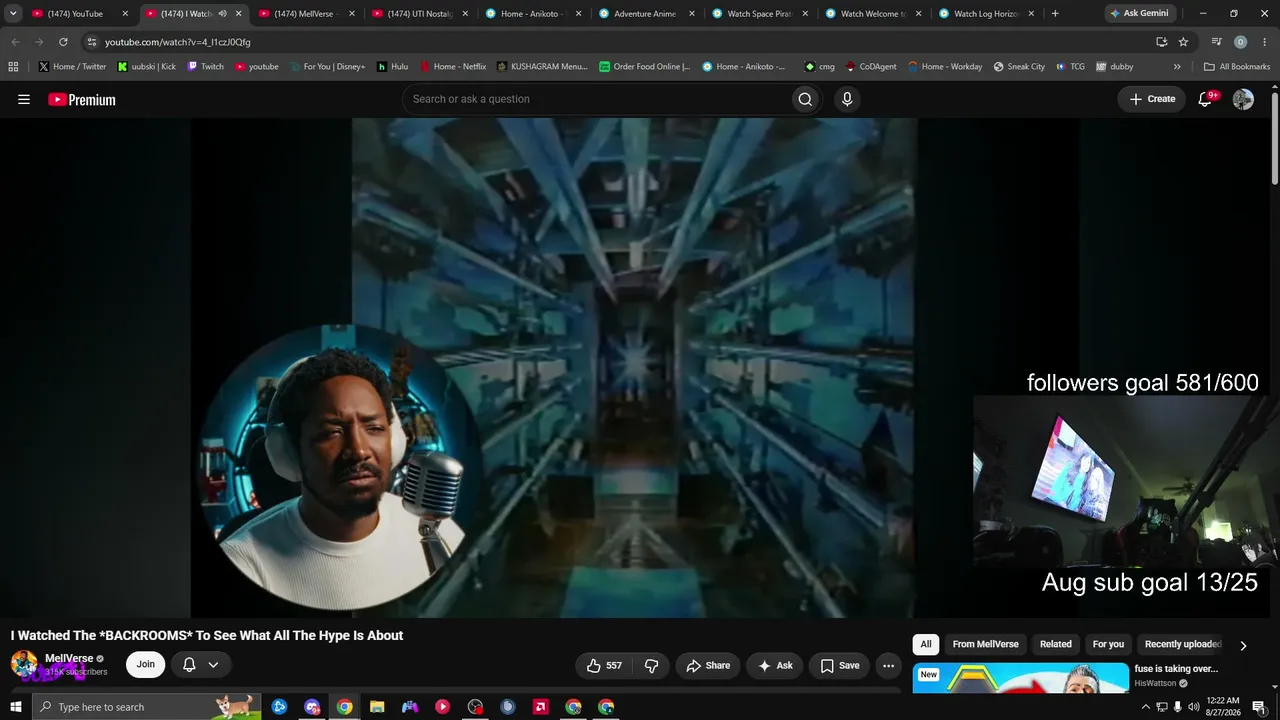The height and width of the screenshot is (720, 1280).
Task: Install app icon in address bar
Action: 1161,42
